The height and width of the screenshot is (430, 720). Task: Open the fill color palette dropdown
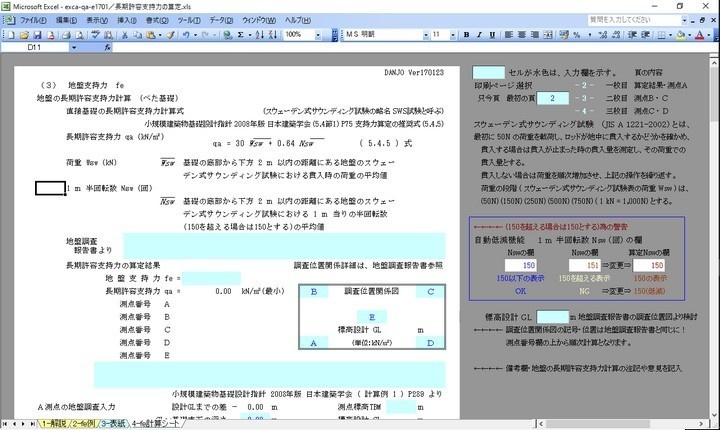pos(689,35)
